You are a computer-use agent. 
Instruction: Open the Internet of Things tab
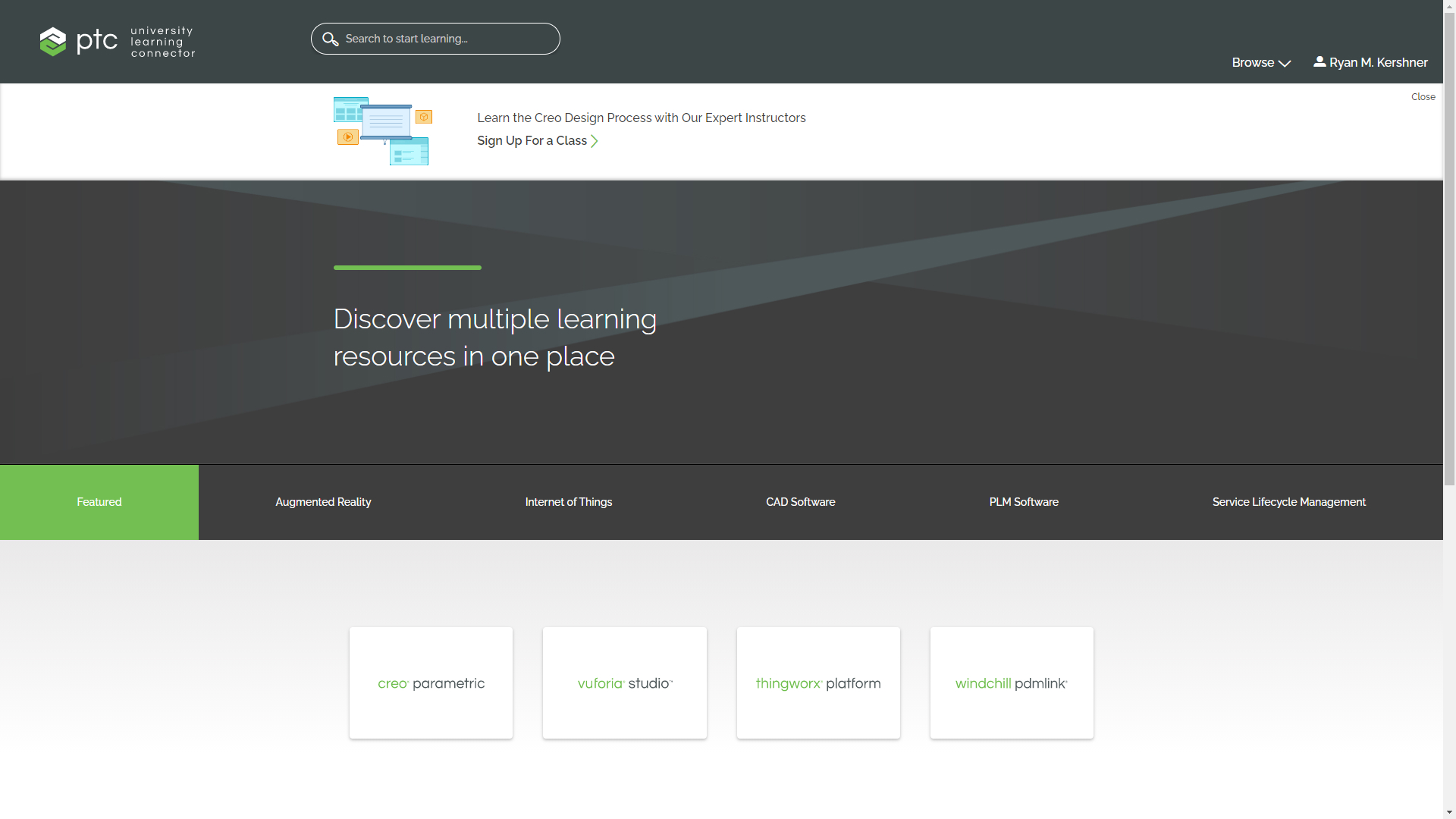569,502
